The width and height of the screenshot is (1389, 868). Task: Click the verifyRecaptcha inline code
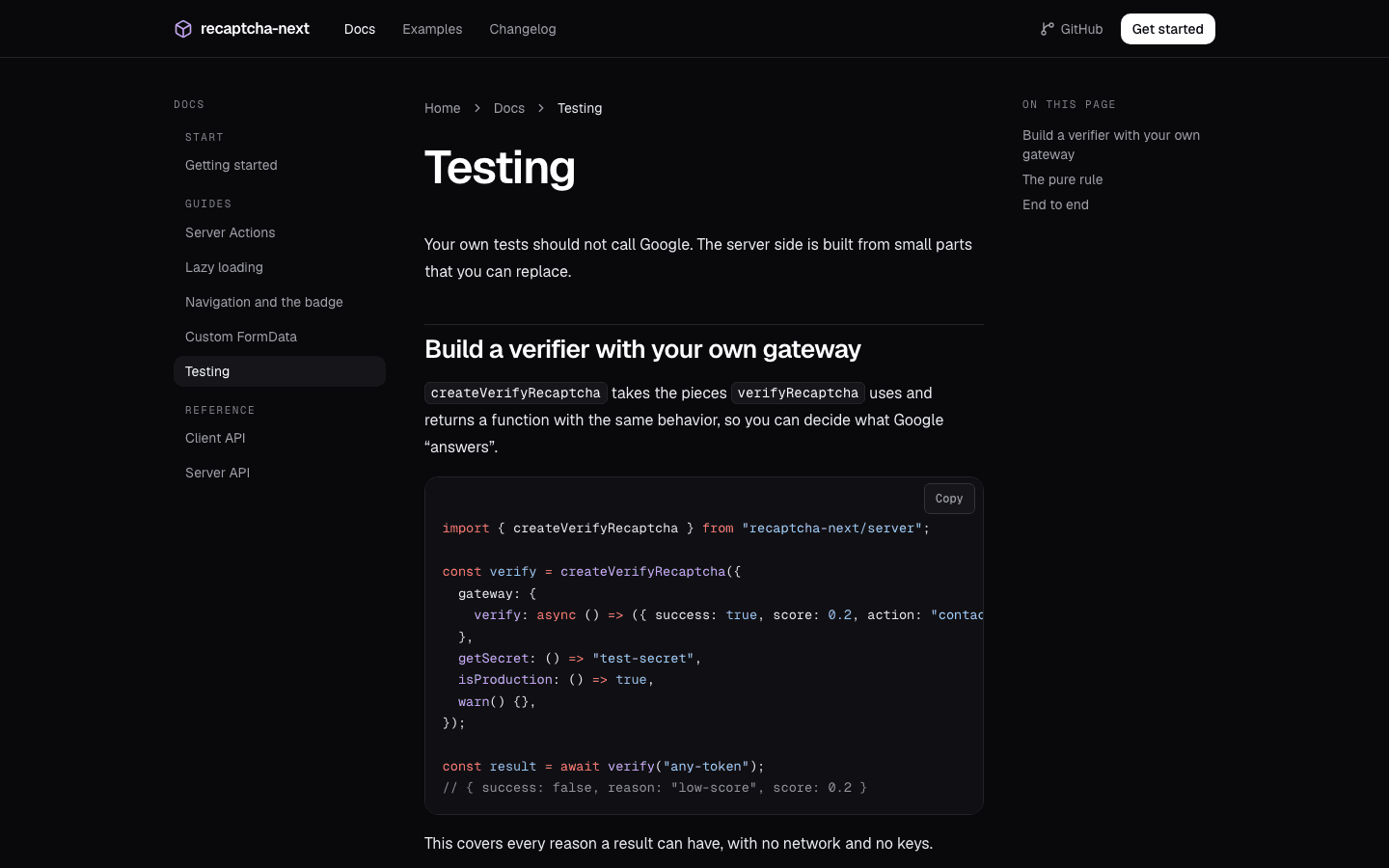(x=798, y=393)
